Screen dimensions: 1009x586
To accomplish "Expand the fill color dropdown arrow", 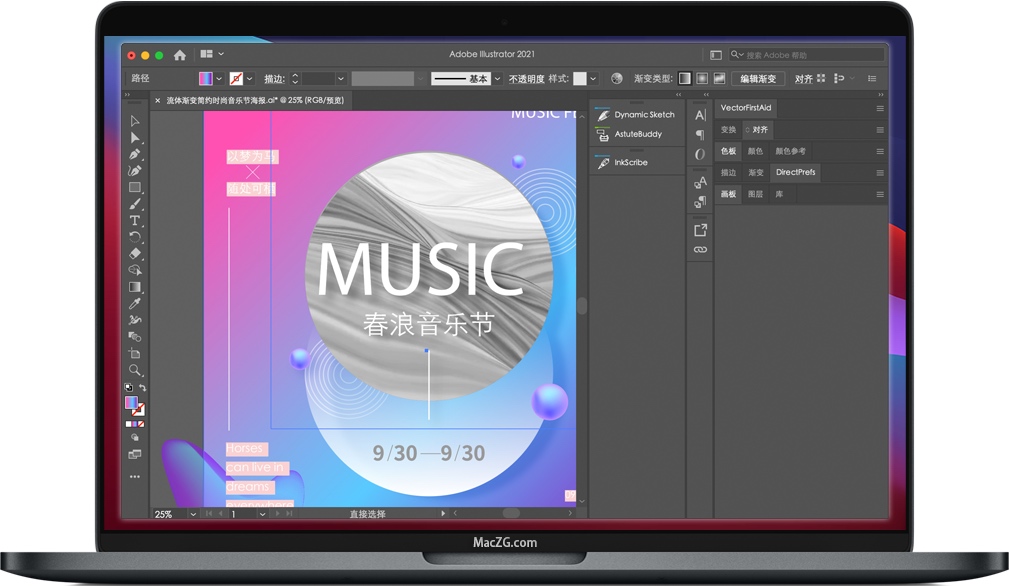I will coord(219,78).
